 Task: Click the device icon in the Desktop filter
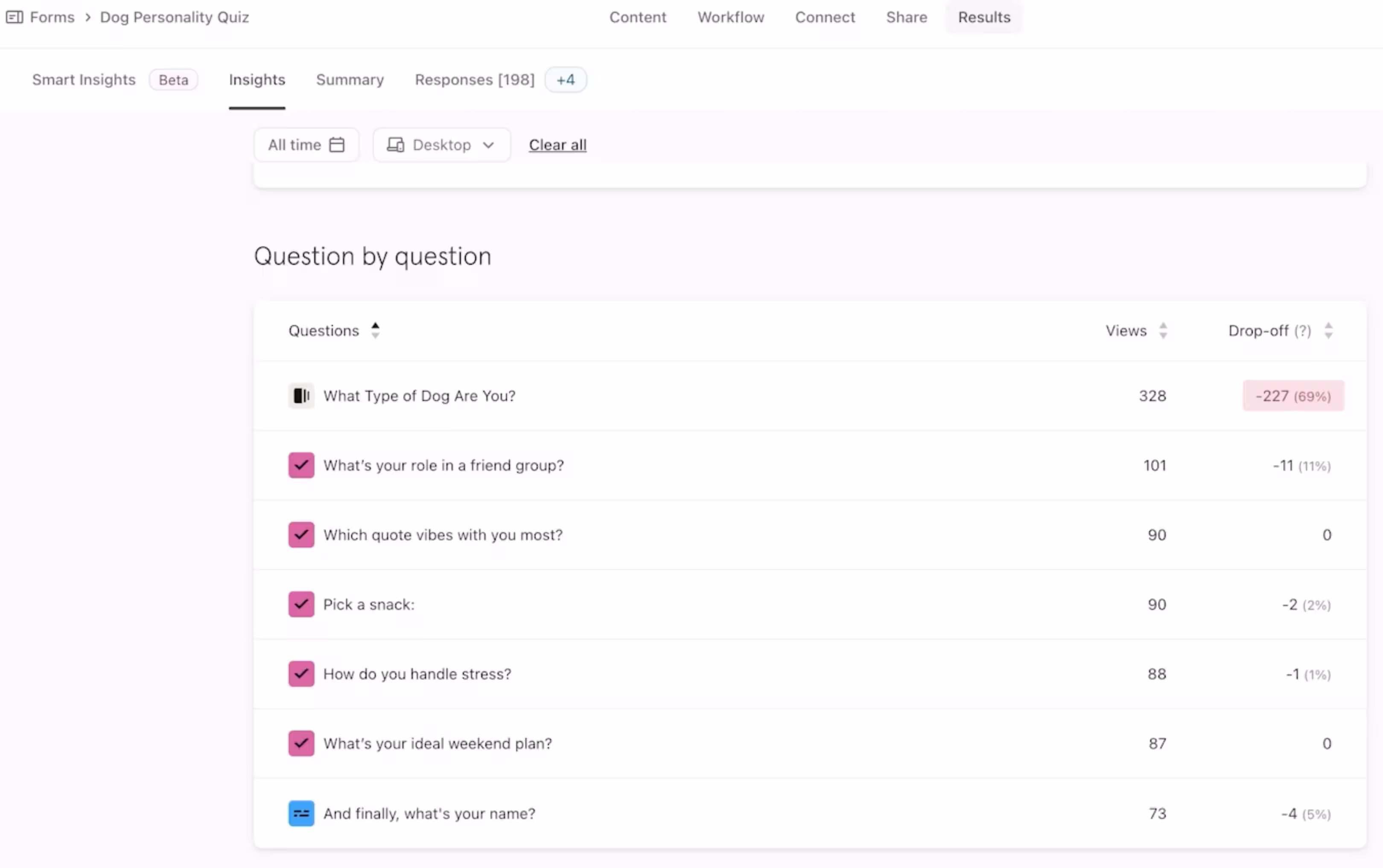tap(395, 145)
